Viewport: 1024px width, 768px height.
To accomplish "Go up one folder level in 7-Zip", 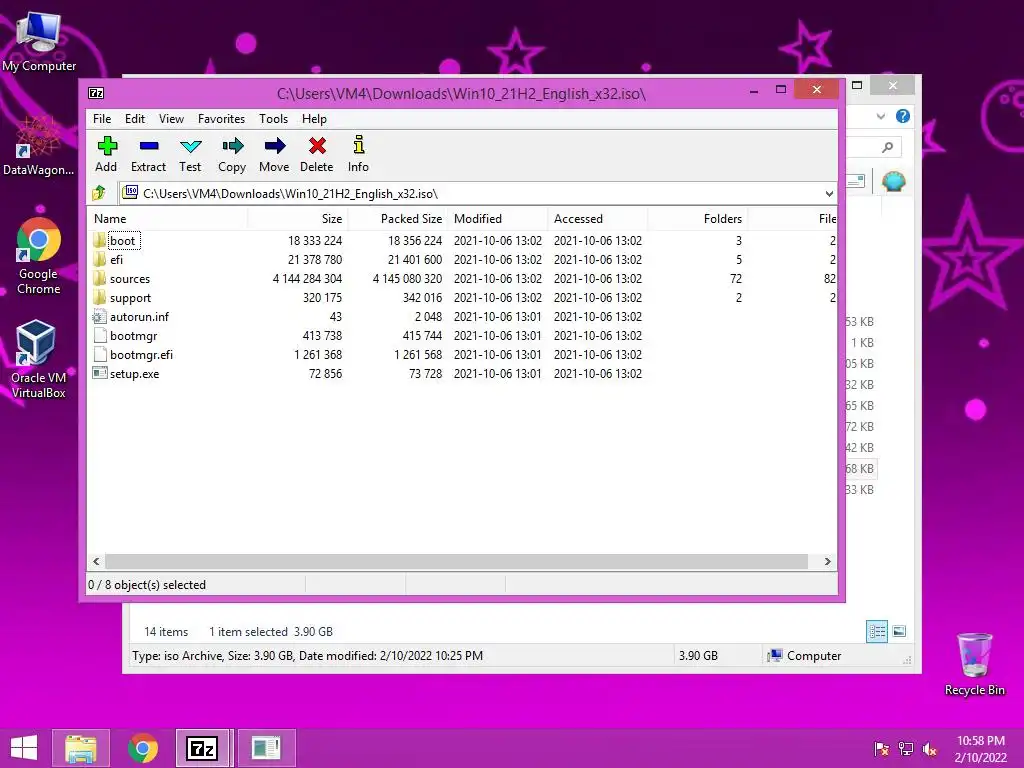I will (x=99, y=193).
